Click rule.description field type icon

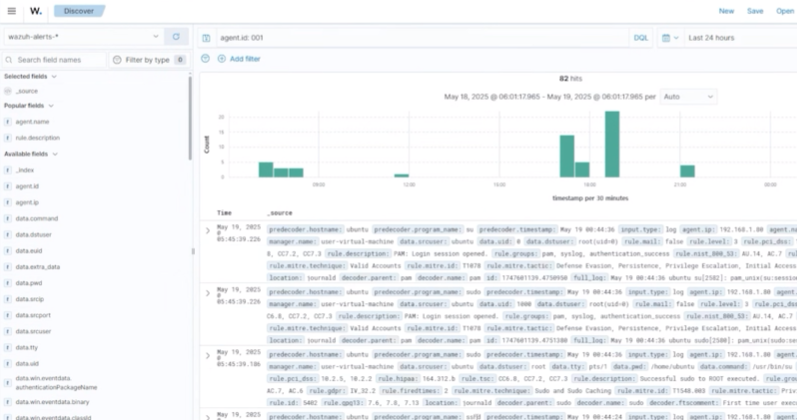pos(8,138)
